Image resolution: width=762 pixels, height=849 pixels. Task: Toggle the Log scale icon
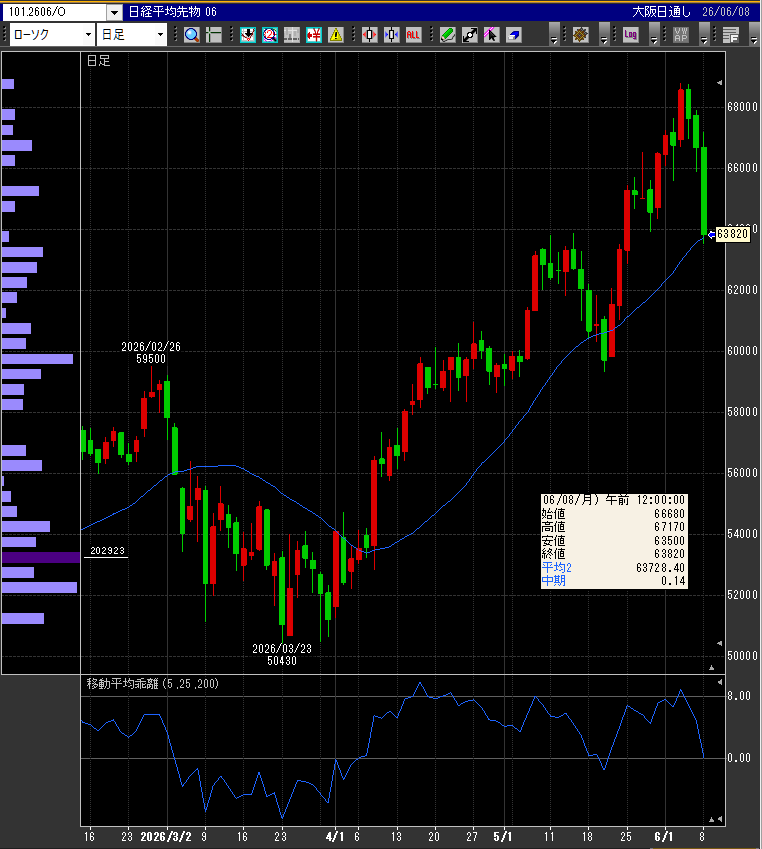pos(630,35)
